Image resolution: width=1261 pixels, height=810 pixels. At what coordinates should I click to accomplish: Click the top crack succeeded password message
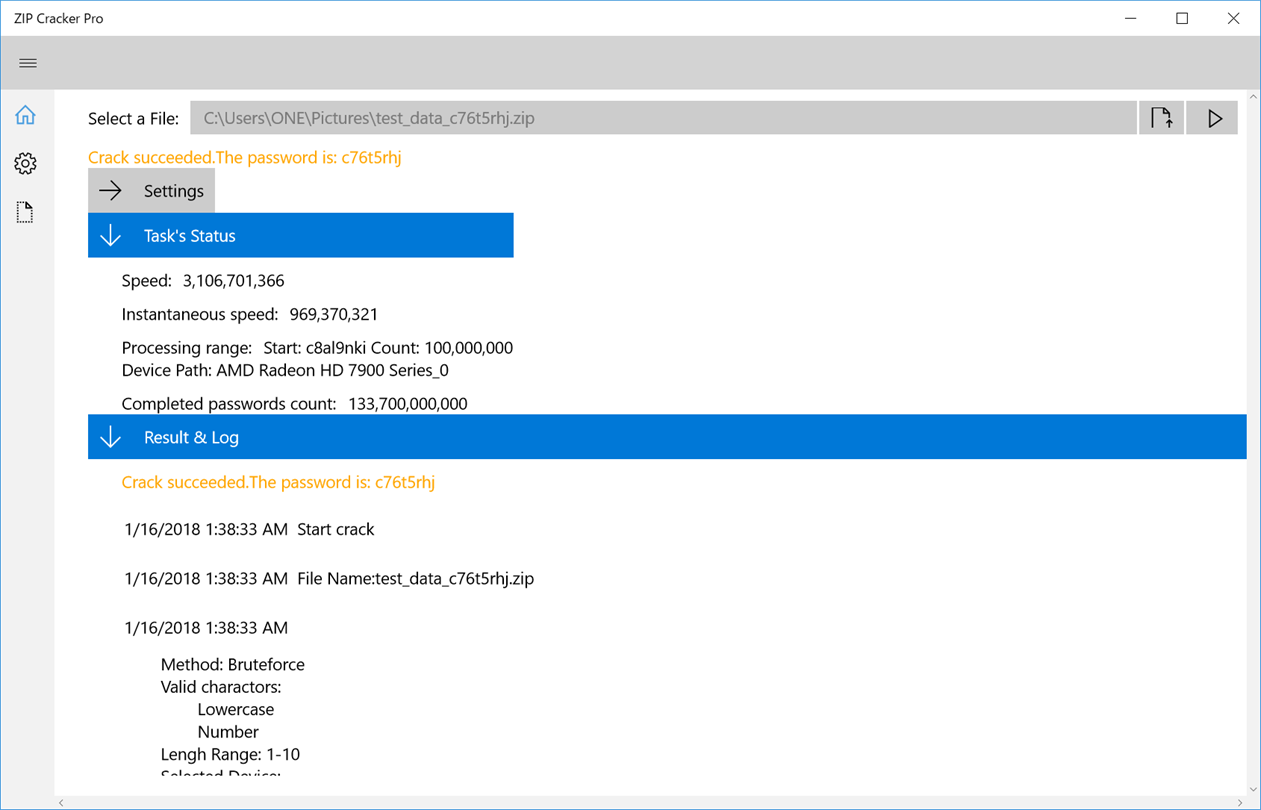[x=245, y=157]
